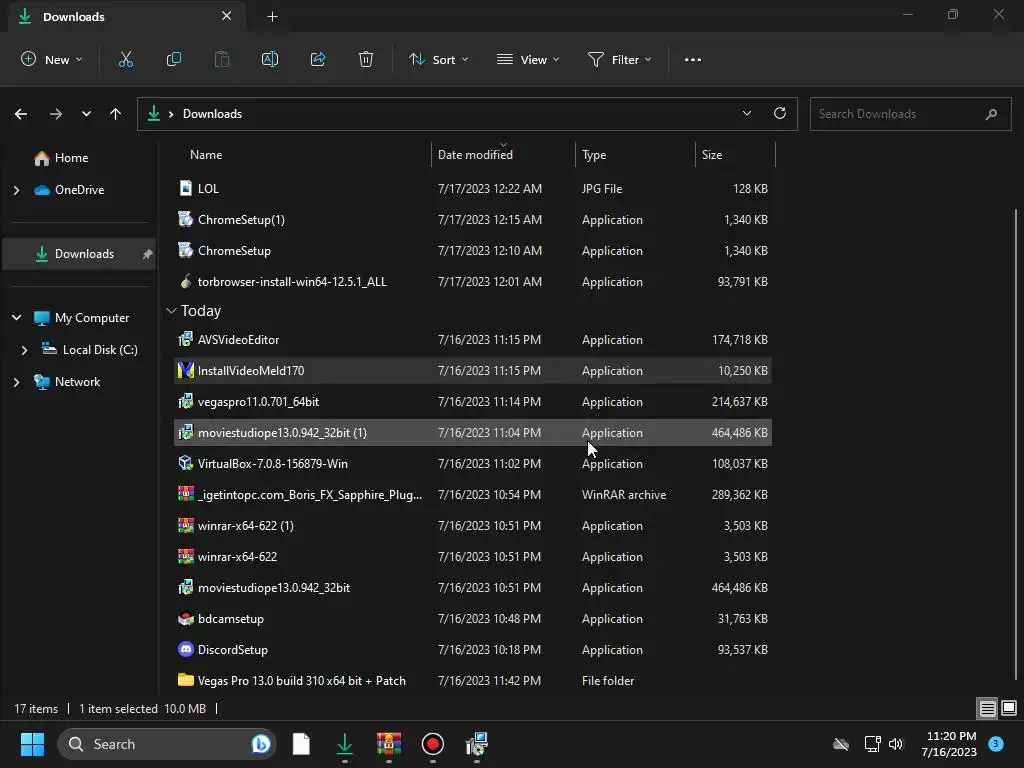Viewport: 1024px width, 768px height.
Task: Go up one folder level arrow
Action: click(x=116, y=114)
